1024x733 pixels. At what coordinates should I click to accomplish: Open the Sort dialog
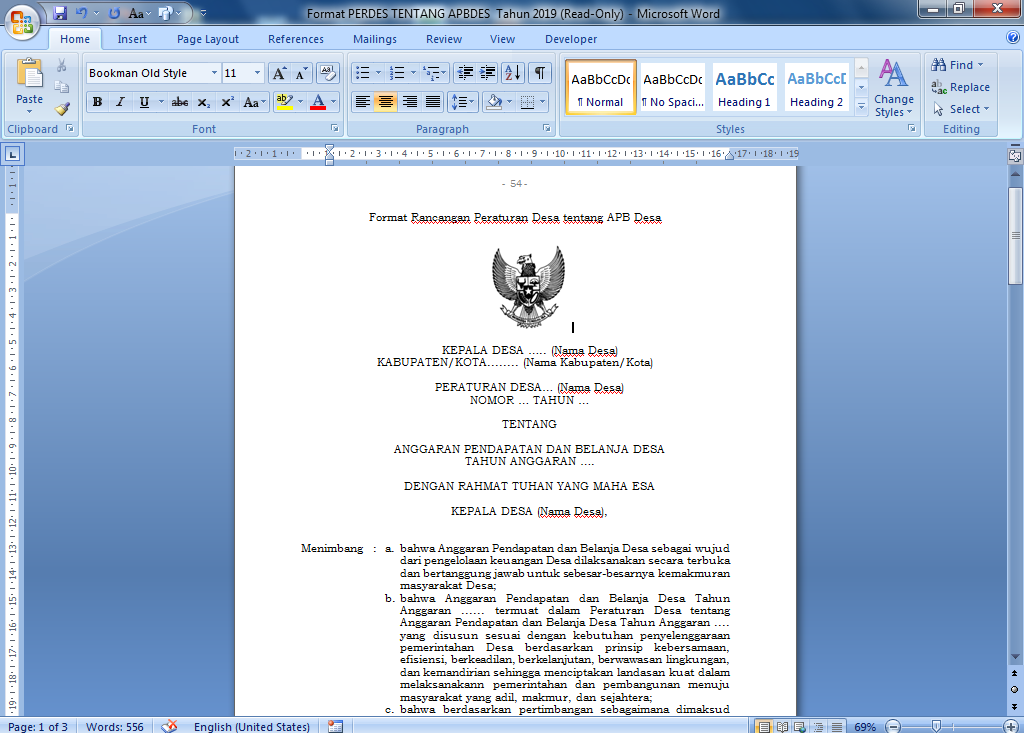512,73
